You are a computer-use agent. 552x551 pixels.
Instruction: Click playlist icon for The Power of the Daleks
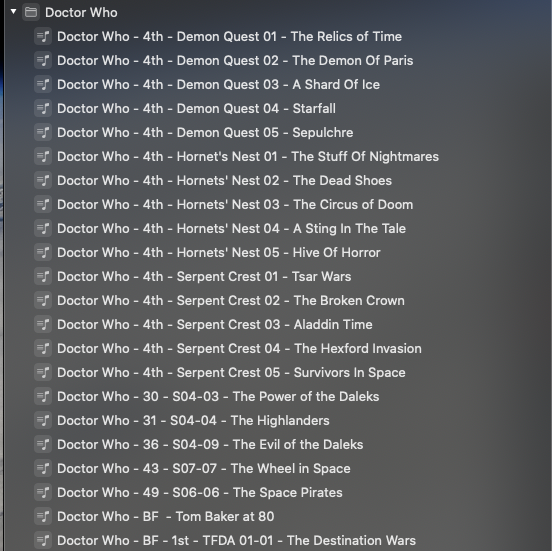pos(43,396)
